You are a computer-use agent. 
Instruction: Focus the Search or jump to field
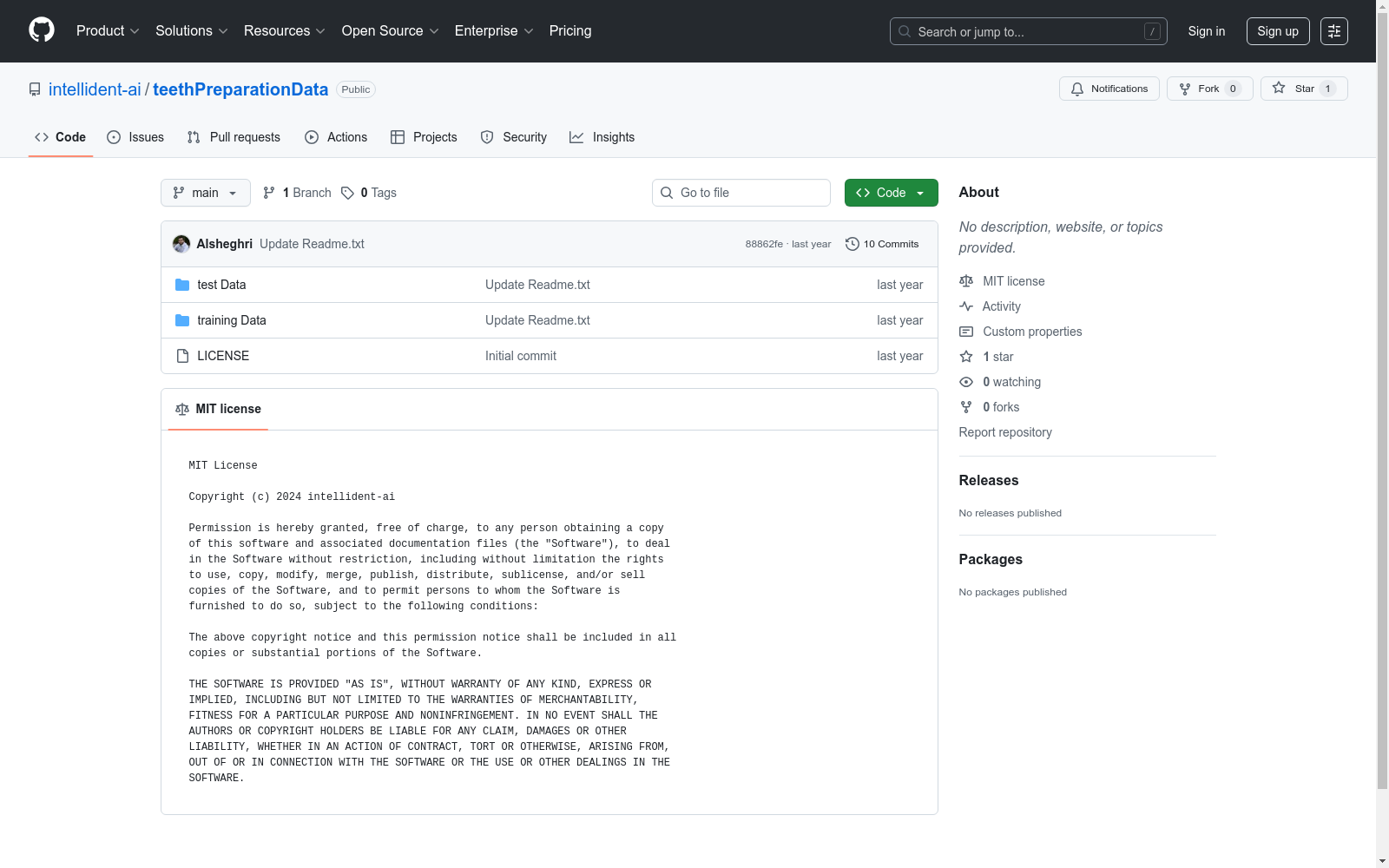(1029, 31)
